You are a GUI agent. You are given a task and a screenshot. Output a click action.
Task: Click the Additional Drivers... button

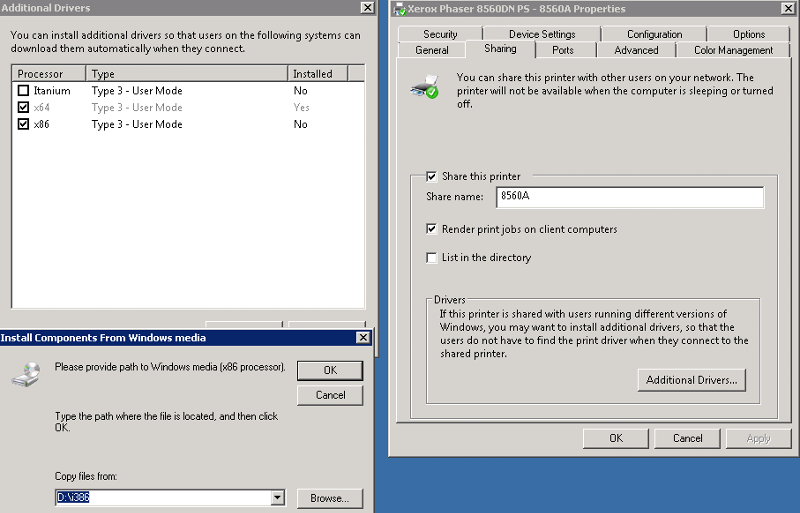(691, 380)
